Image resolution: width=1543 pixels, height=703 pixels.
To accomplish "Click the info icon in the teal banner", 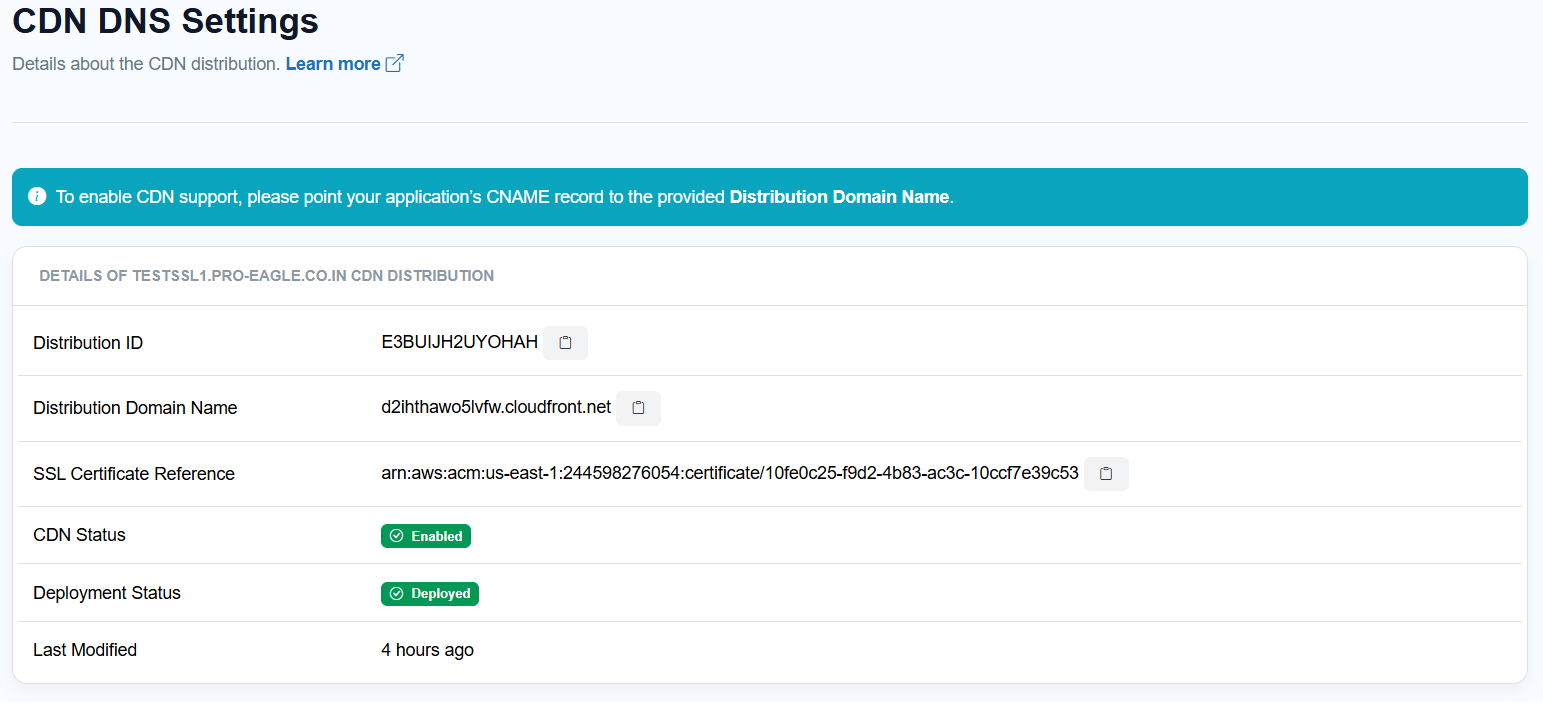I will click(37, 196).
